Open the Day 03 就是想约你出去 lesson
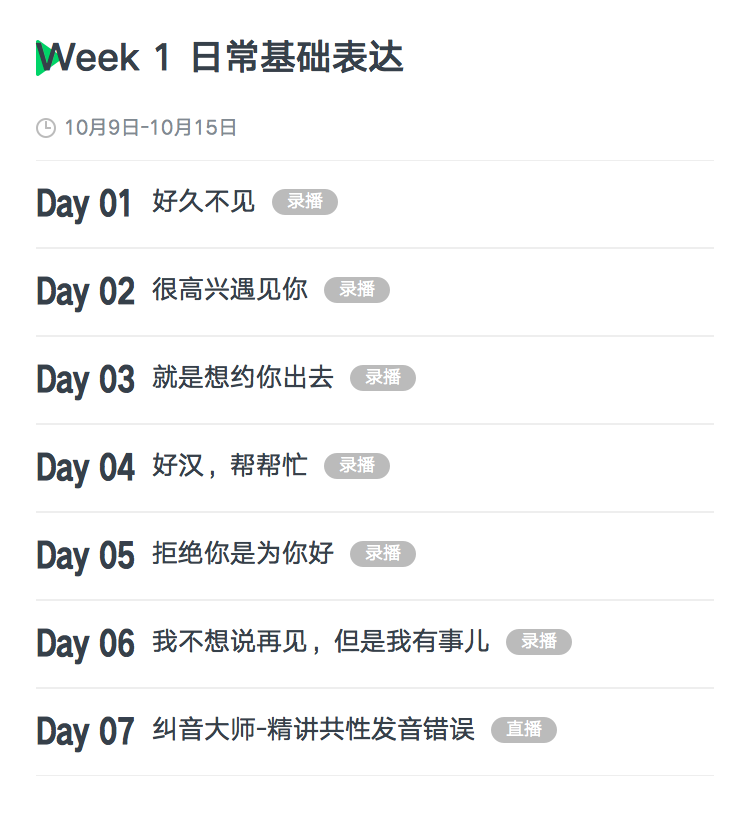This screenshot has height=816, width=750. [375, 380]
